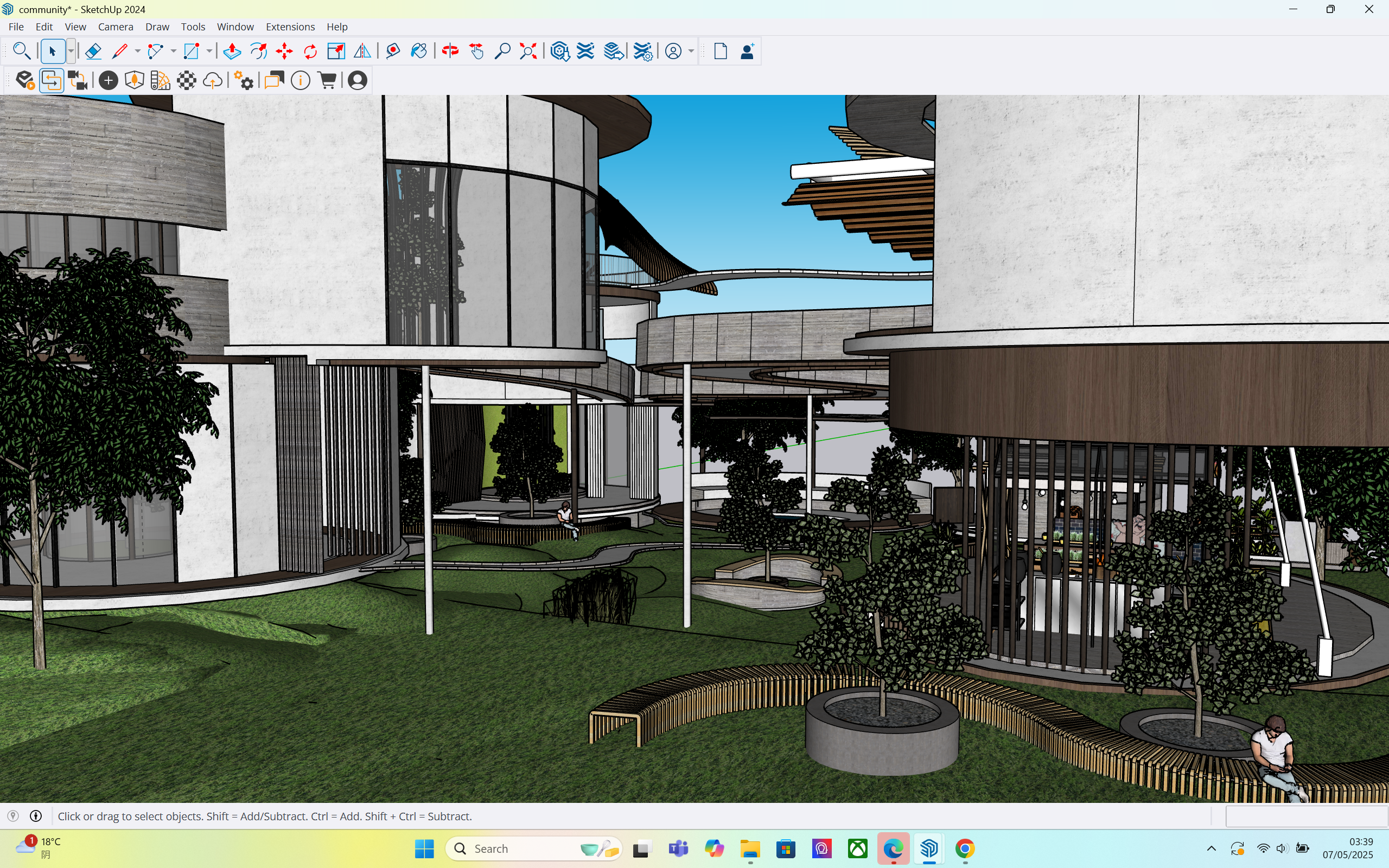The width and height of the screenshot is (1389, 868).
Task: Open the Extensions menu
Action: [x=290, y=27]
